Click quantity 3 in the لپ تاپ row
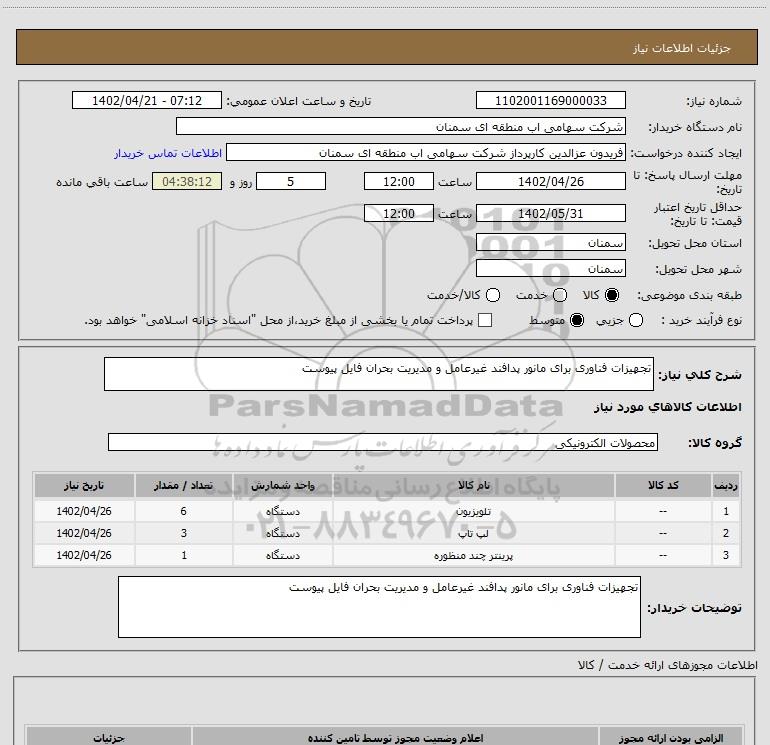Screen dimensions: 770x745 (x=184, y=533)
